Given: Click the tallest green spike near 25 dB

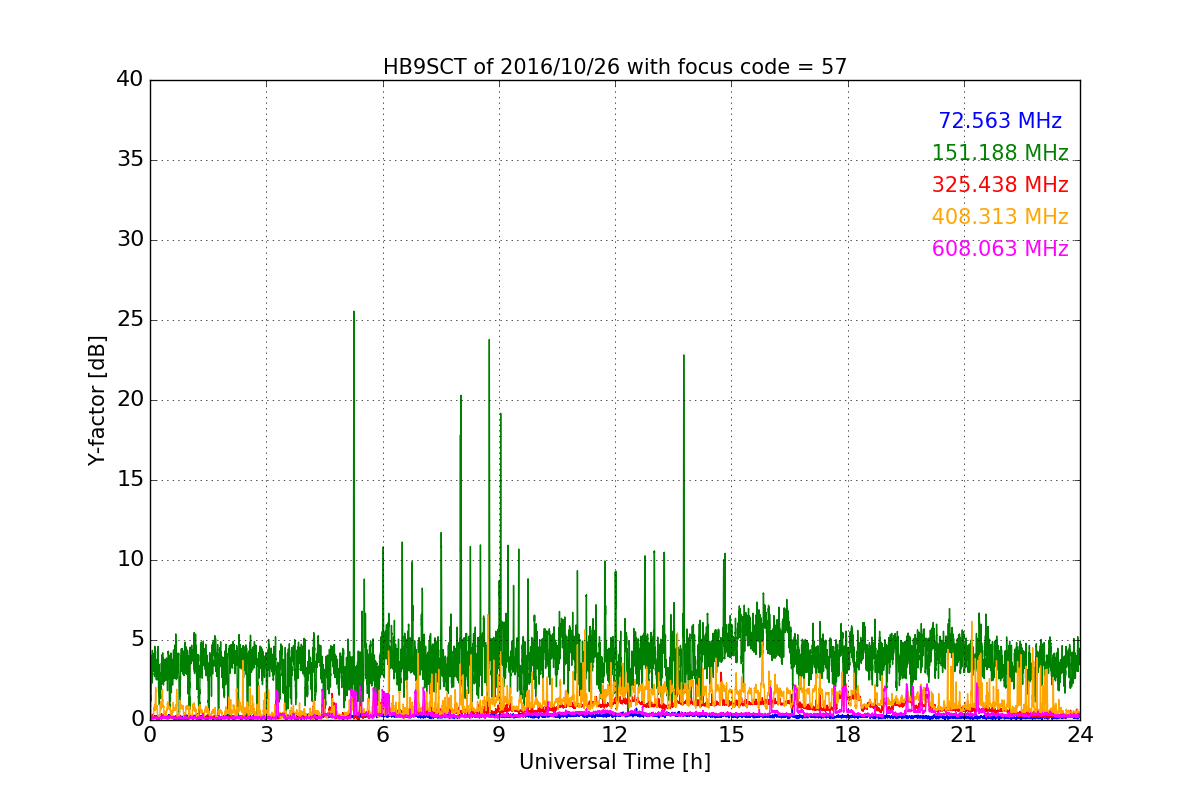Looking at the screenshot, I should pyautogui.click(x=353, y=312).
